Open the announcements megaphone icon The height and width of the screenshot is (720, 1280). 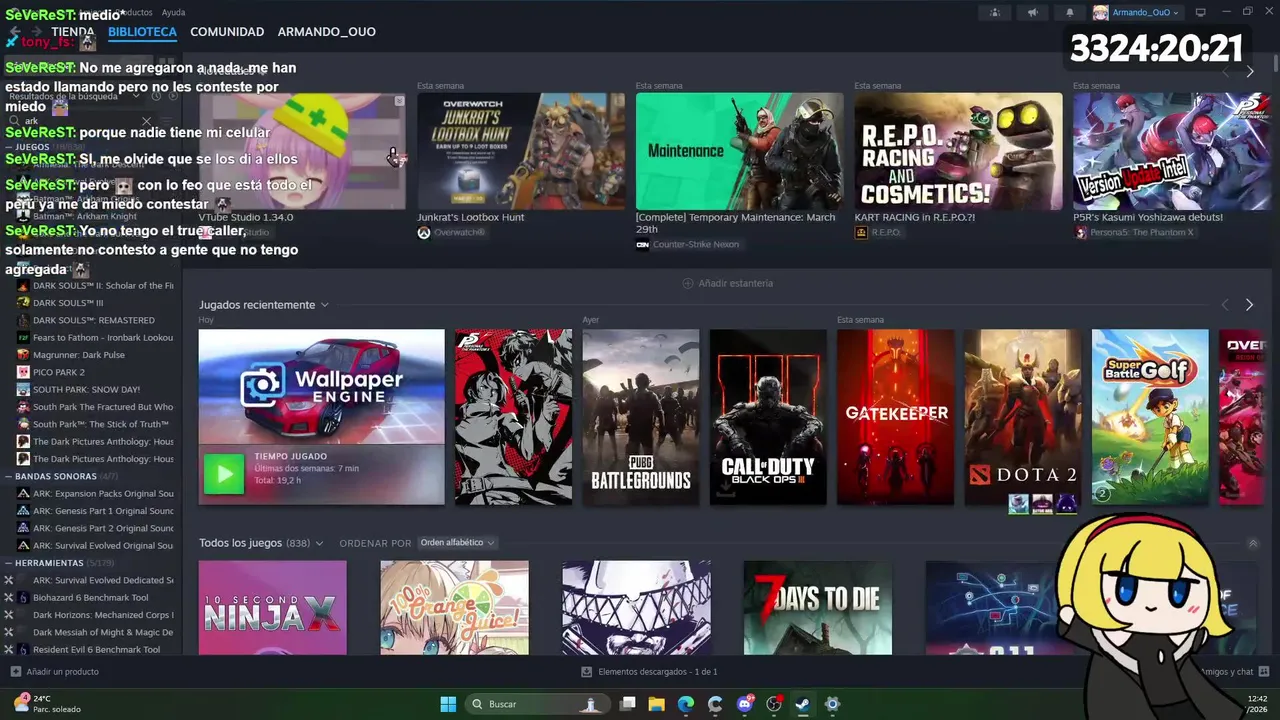coord(1032,12)
